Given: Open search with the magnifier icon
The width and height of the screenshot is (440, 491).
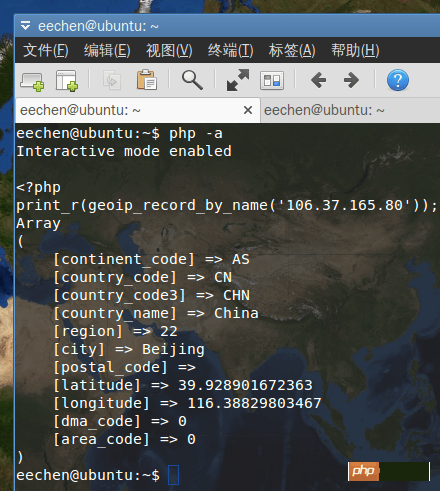Looking at the screenshot, I should [x=192, y=80].
